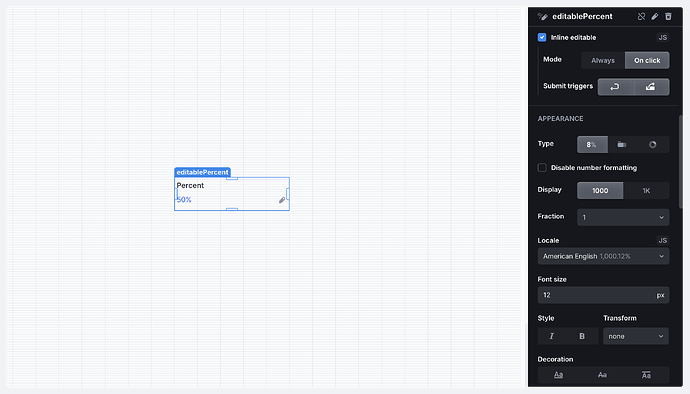This screenshot has width=690, height=394.
Task: Open the Locale American English dropdown
Action: click(x=603, y=256)
